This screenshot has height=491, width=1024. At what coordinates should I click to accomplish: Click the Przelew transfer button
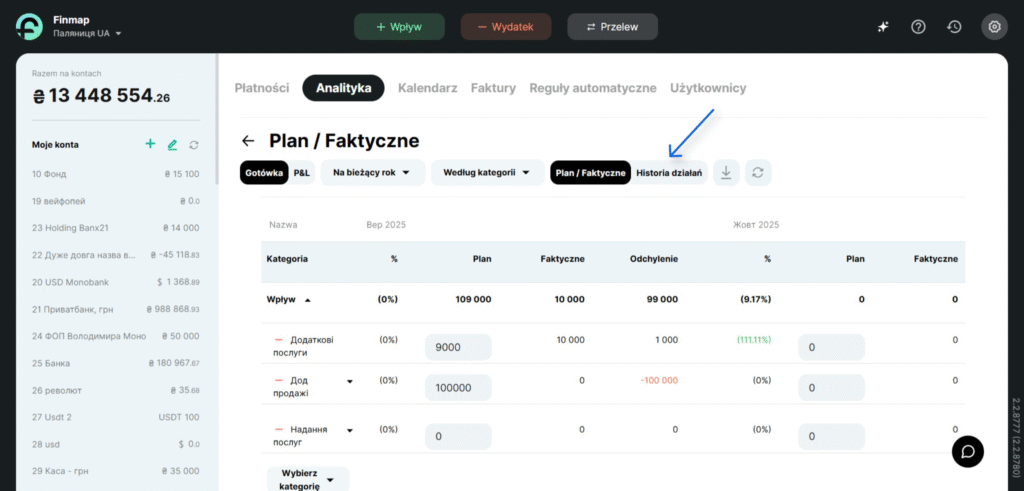coord(612,27)
